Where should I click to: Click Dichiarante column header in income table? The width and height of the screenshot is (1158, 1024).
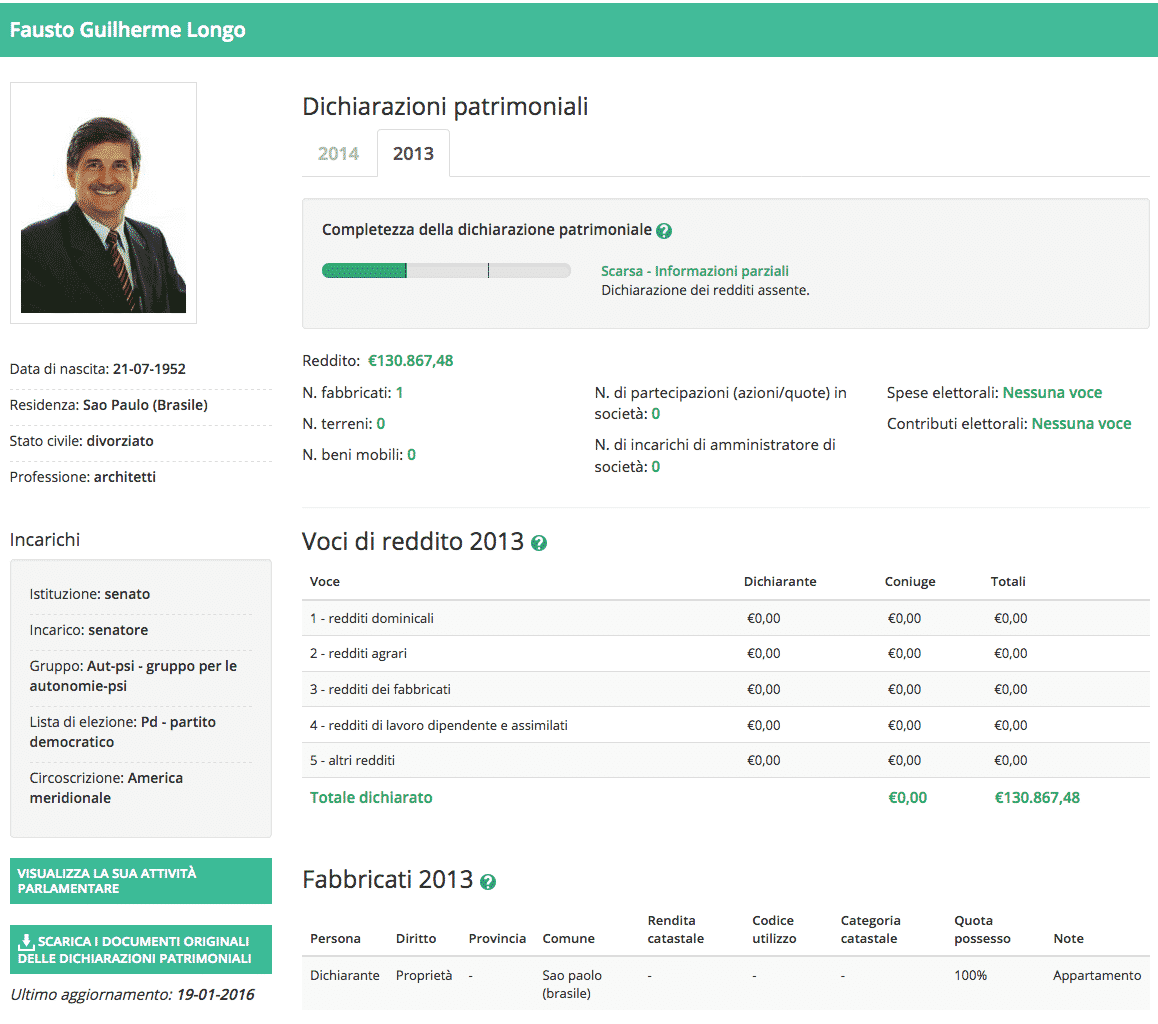(x=780, y=582)
